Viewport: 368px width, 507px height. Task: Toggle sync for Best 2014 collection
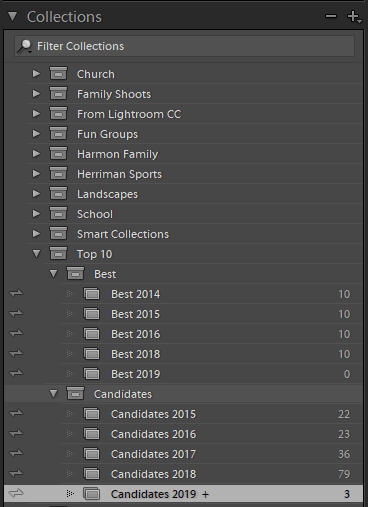[x=16, y=293]
